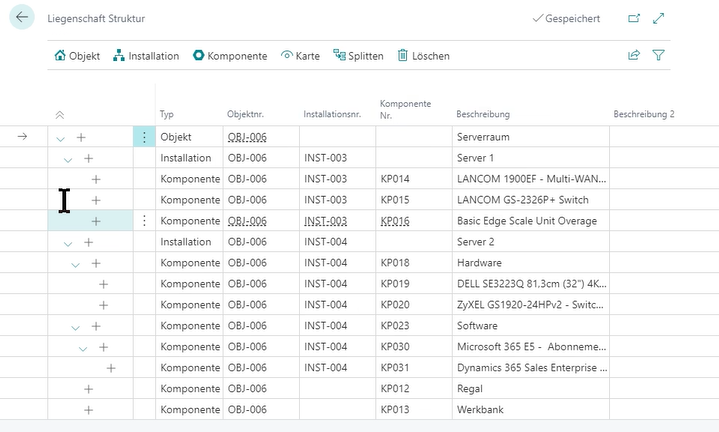Sort by Objektnr. column header
Image resolution: width=719 pixels, height=432 pixels.
coord(245,114)
